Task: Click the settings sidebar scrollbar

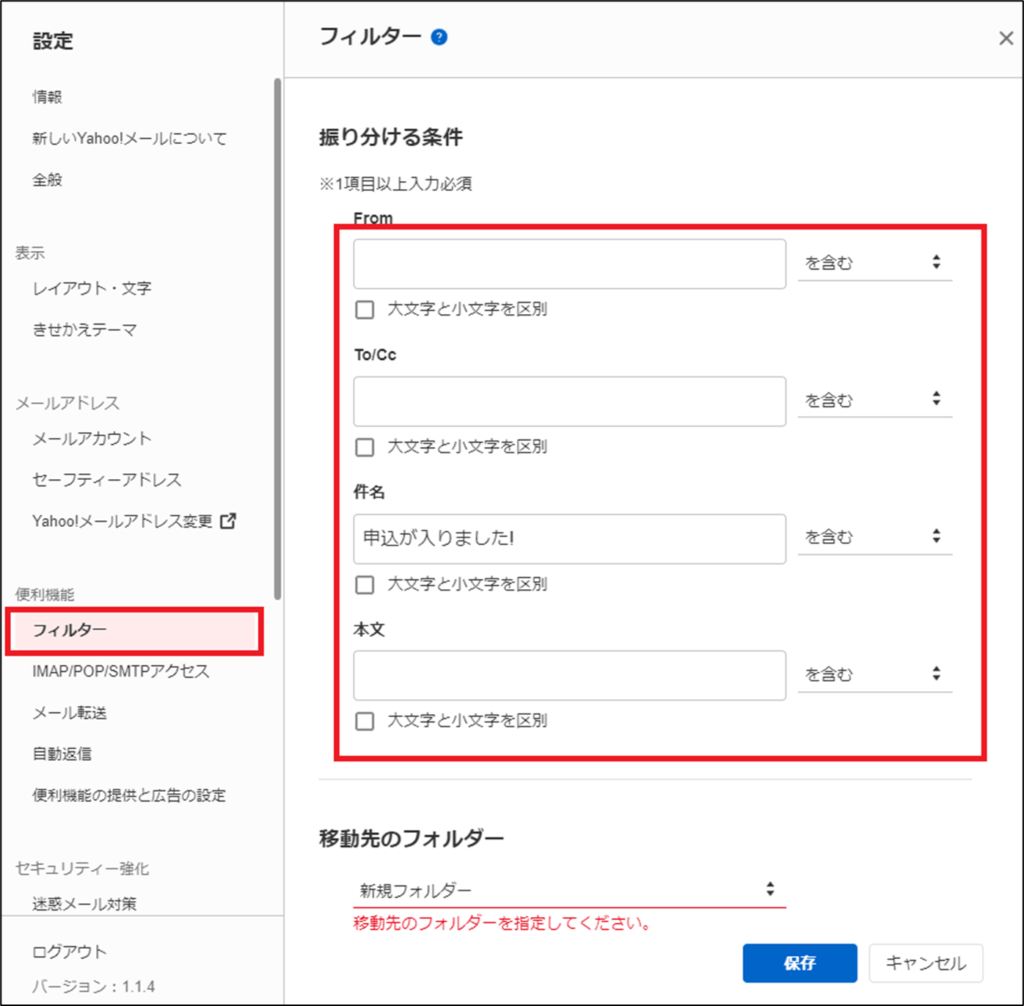Action: pos(278,338)
